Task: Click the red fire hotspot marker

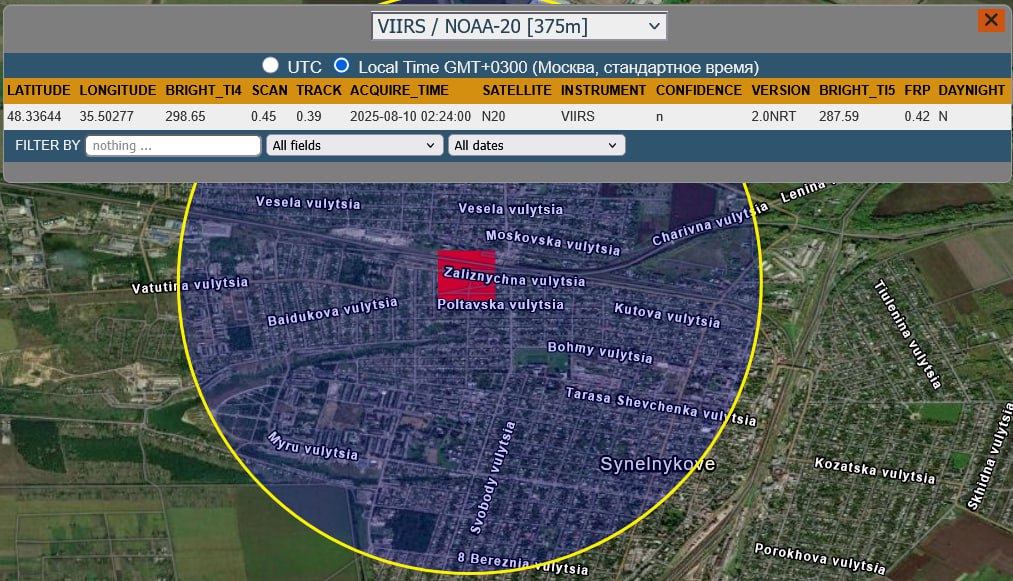Action: [x=466, y=275]
